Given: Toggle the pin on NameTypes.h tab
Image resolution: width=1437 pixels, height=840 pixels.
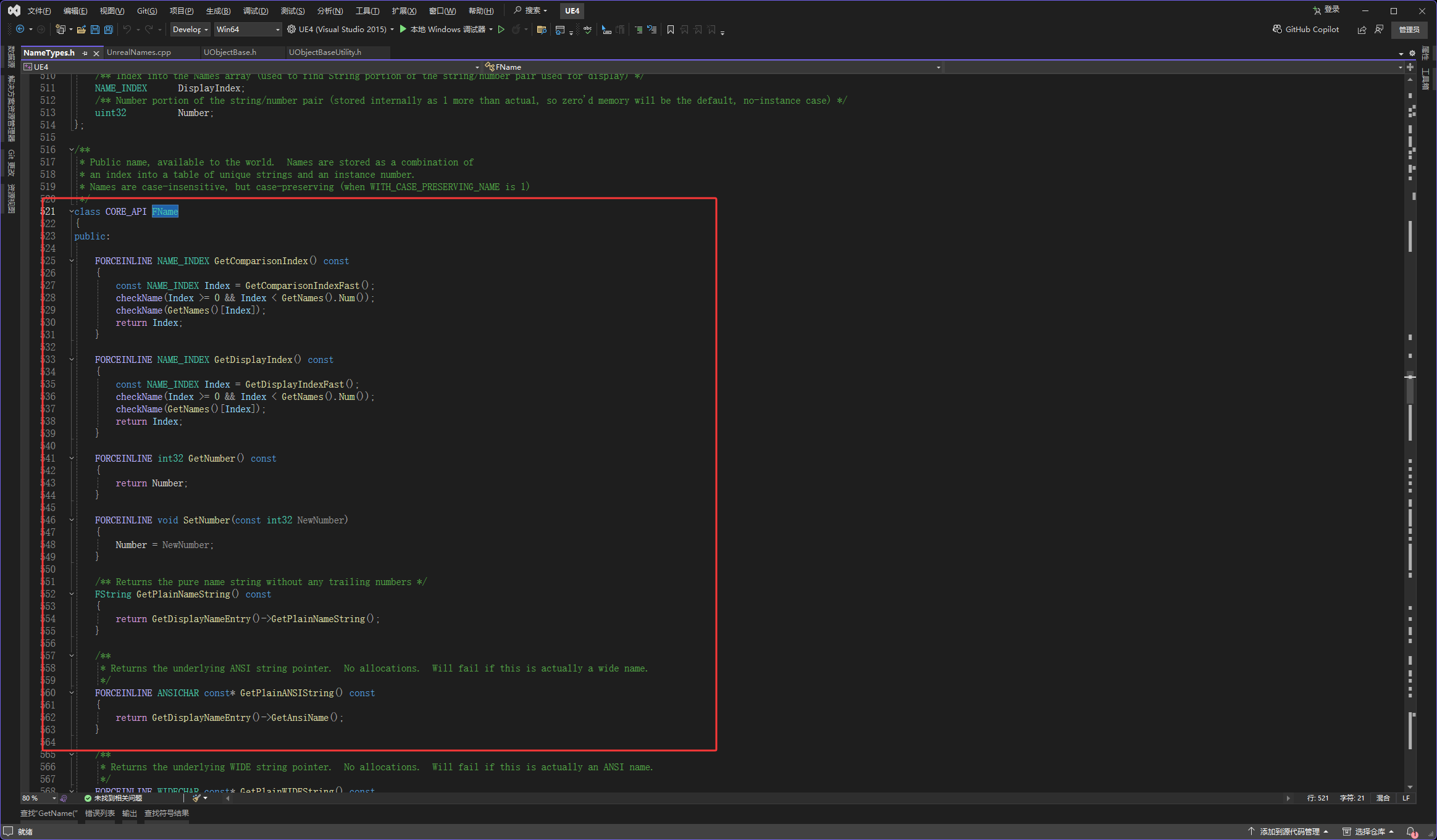Looking at the screenshot, I should 85,53.
